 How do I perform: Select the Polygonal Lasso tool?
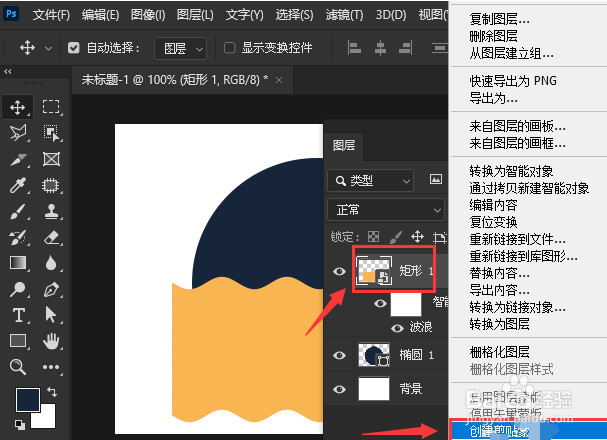18,133
